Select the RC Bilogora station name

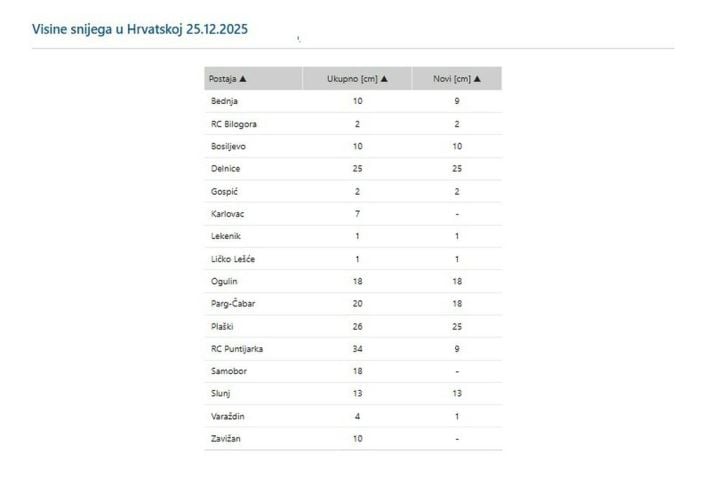[x=232, y=124]
